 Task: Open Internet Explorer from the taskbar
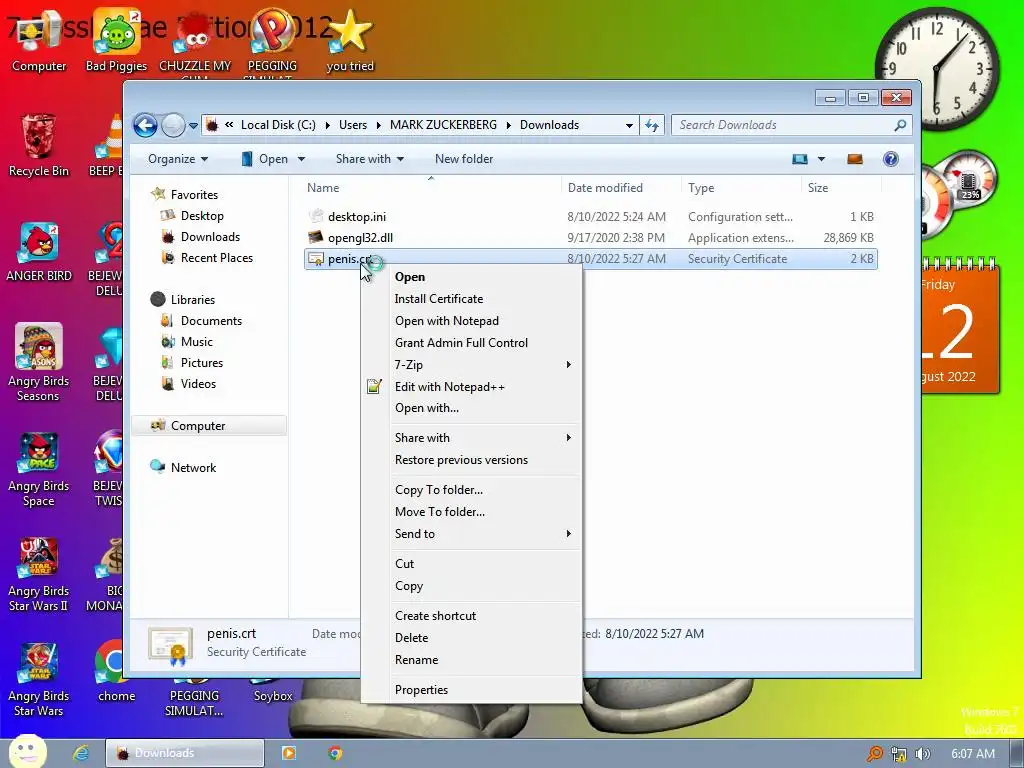(80, 753)
